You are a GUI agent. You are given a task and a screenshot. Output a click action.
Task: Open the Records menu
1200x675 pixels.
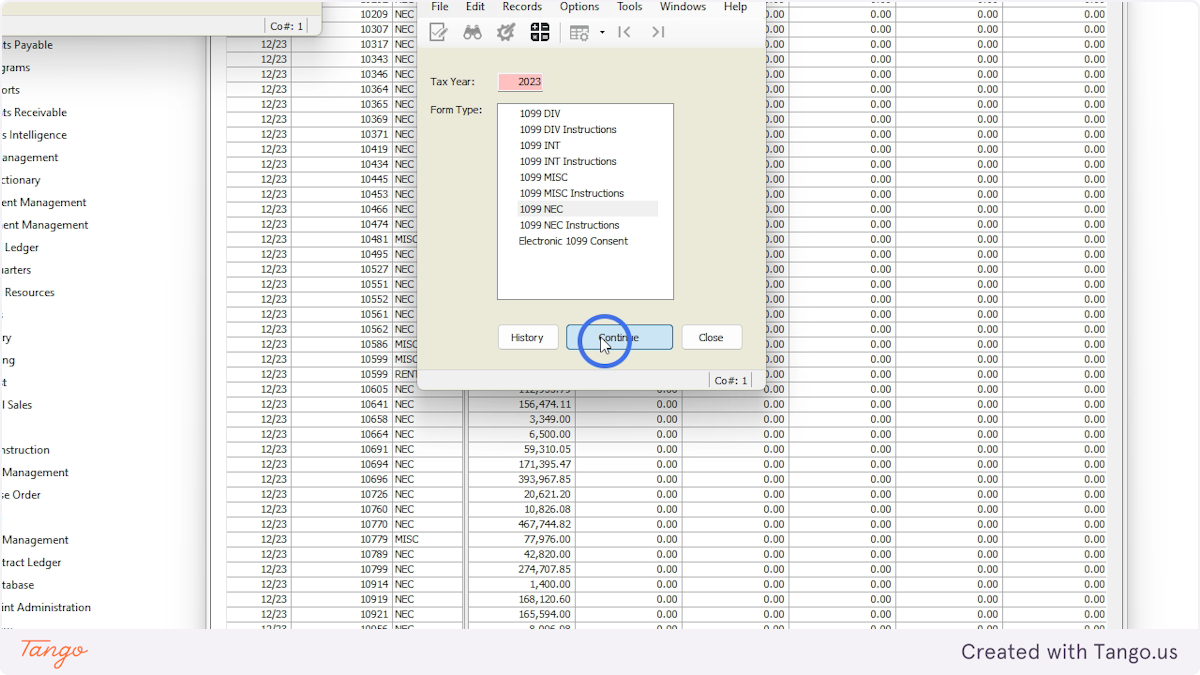pyautogui.click(x=522, y=7)
